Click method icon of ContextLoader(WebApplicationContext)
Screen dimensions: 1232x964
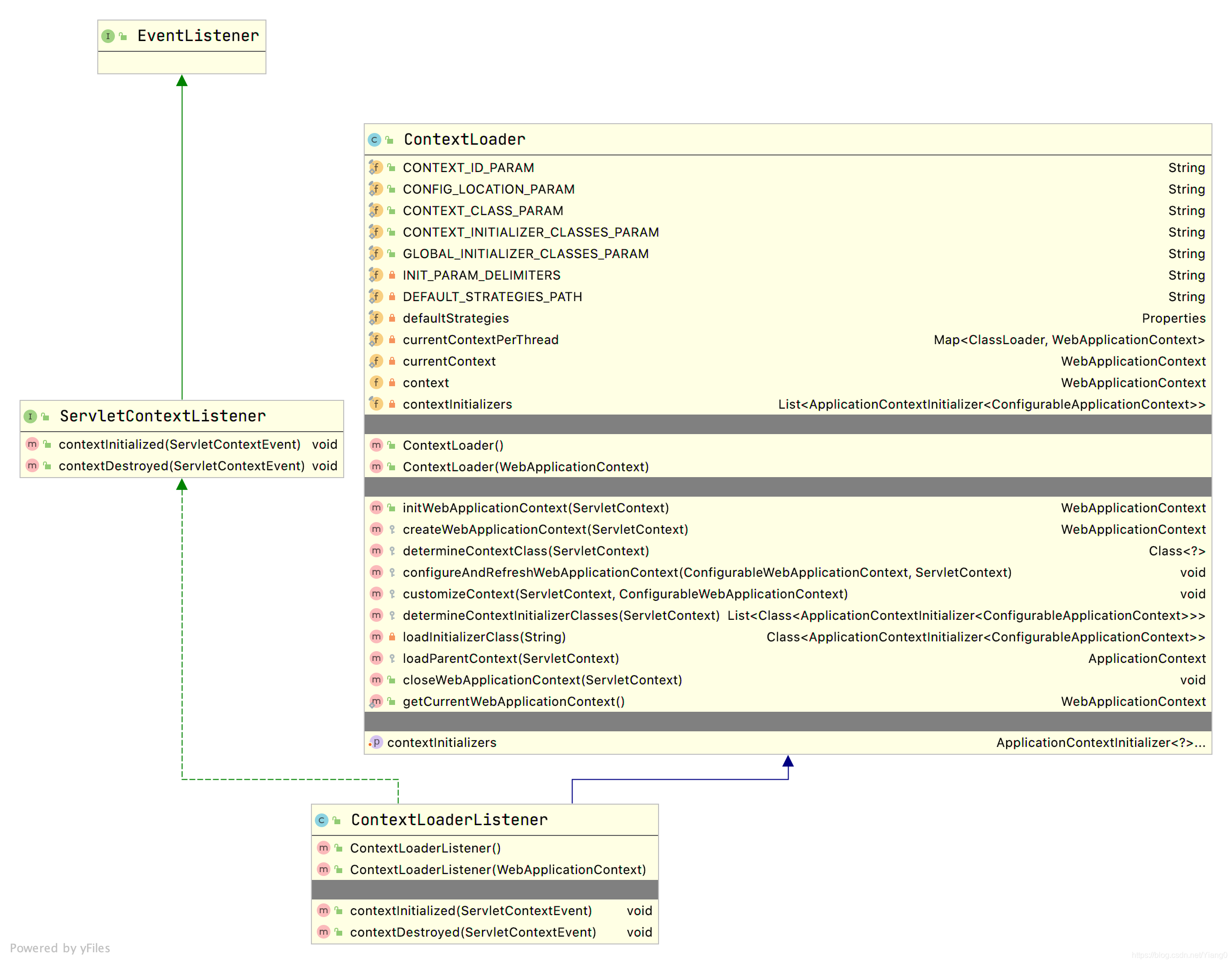coord(376,466)
